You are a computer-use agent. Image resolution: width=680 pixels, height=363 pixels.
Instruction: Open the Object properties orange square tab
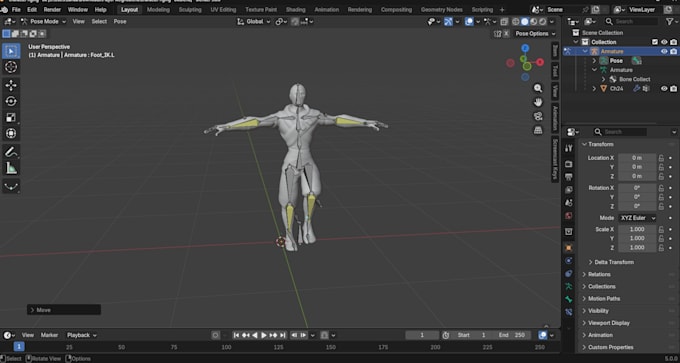(569, 248)
